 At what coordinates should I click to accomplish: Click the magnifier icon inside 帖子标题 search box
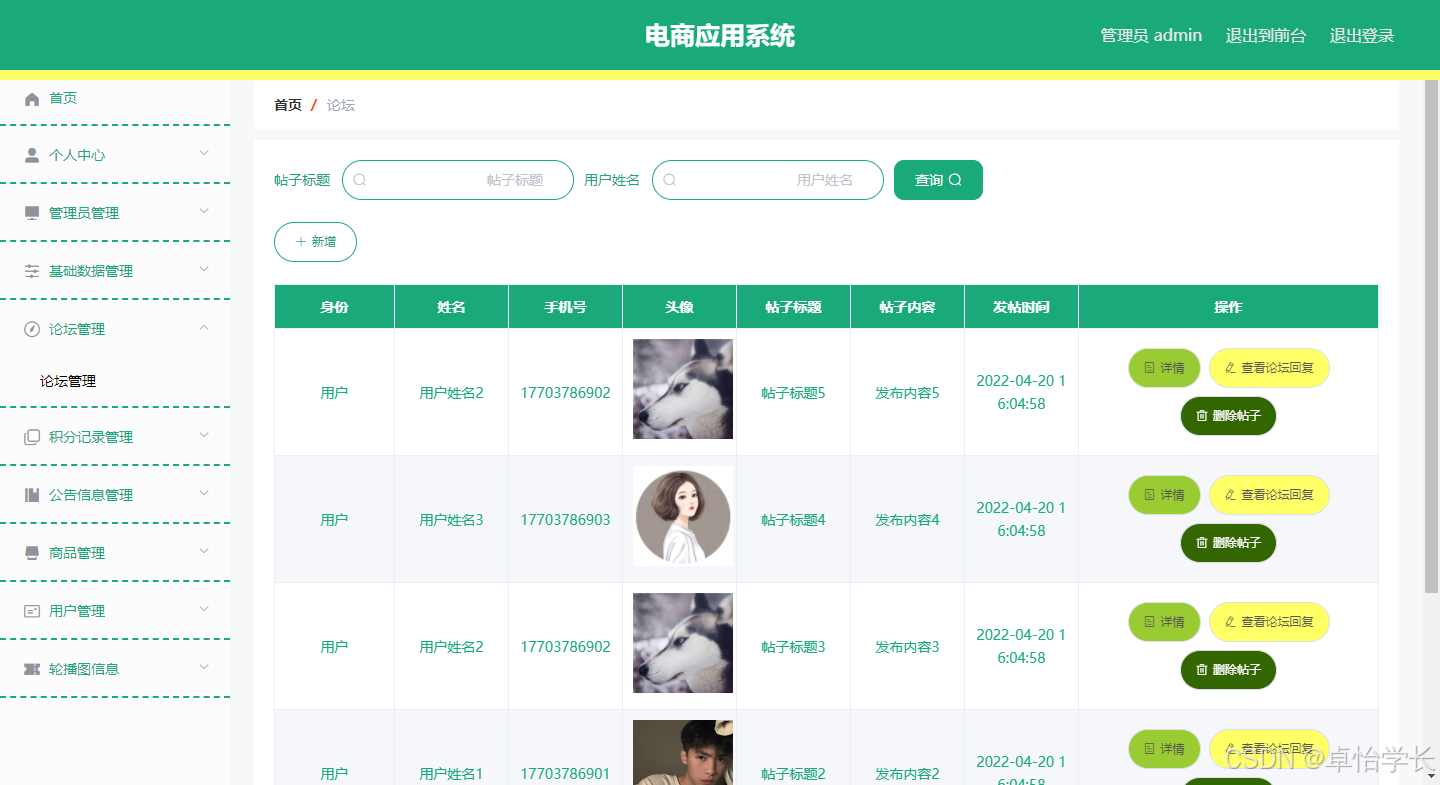[x=359, y=180]
